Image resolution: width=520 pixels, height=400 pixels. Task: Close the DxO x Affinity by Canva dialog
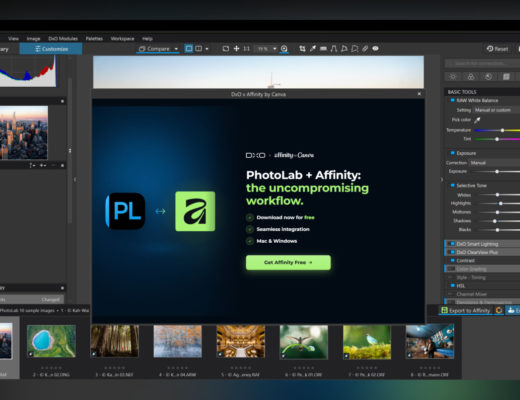tap(419, 94)
